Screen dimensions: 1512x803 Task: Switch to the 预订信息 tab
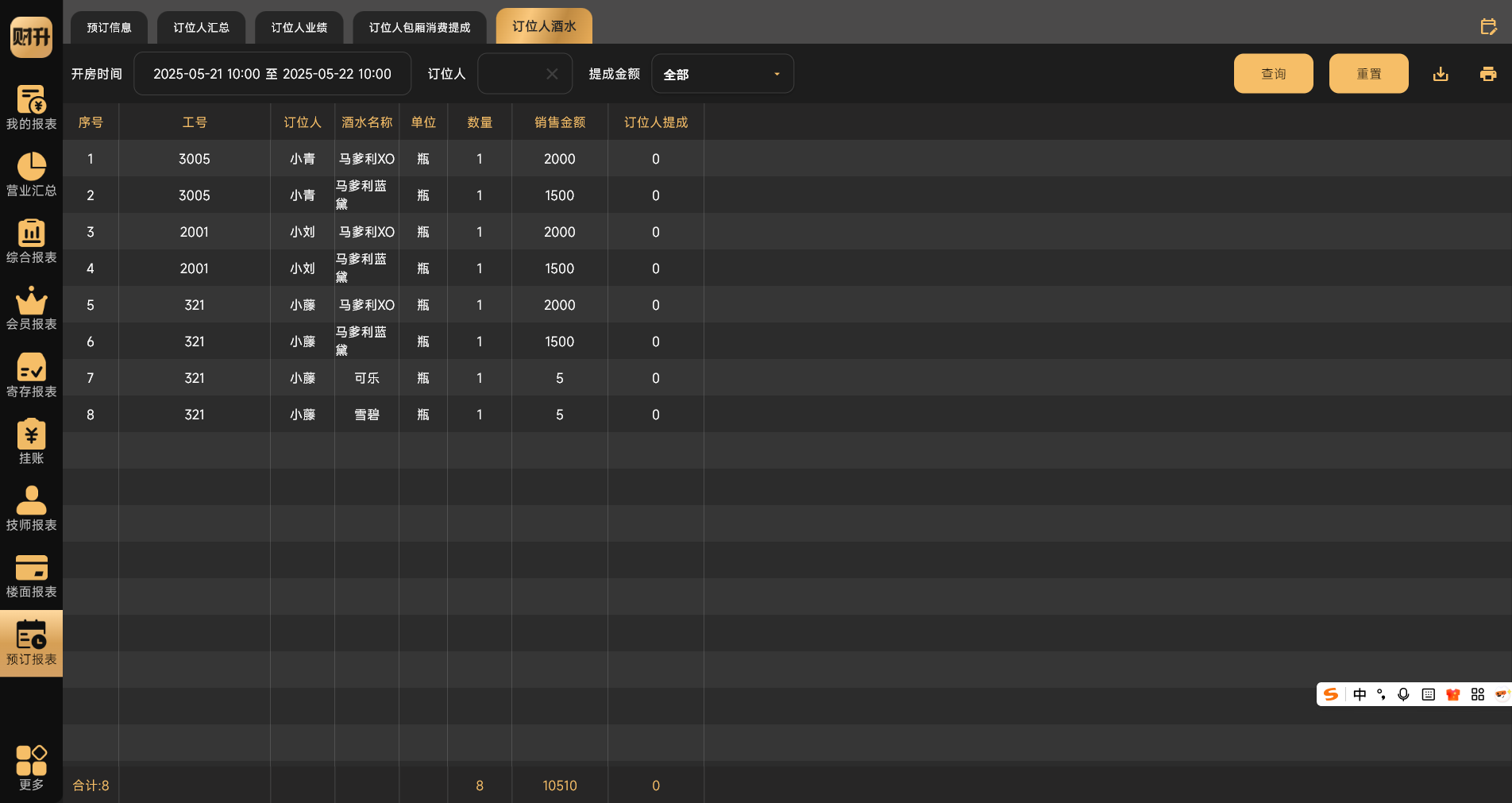point(110,27)
